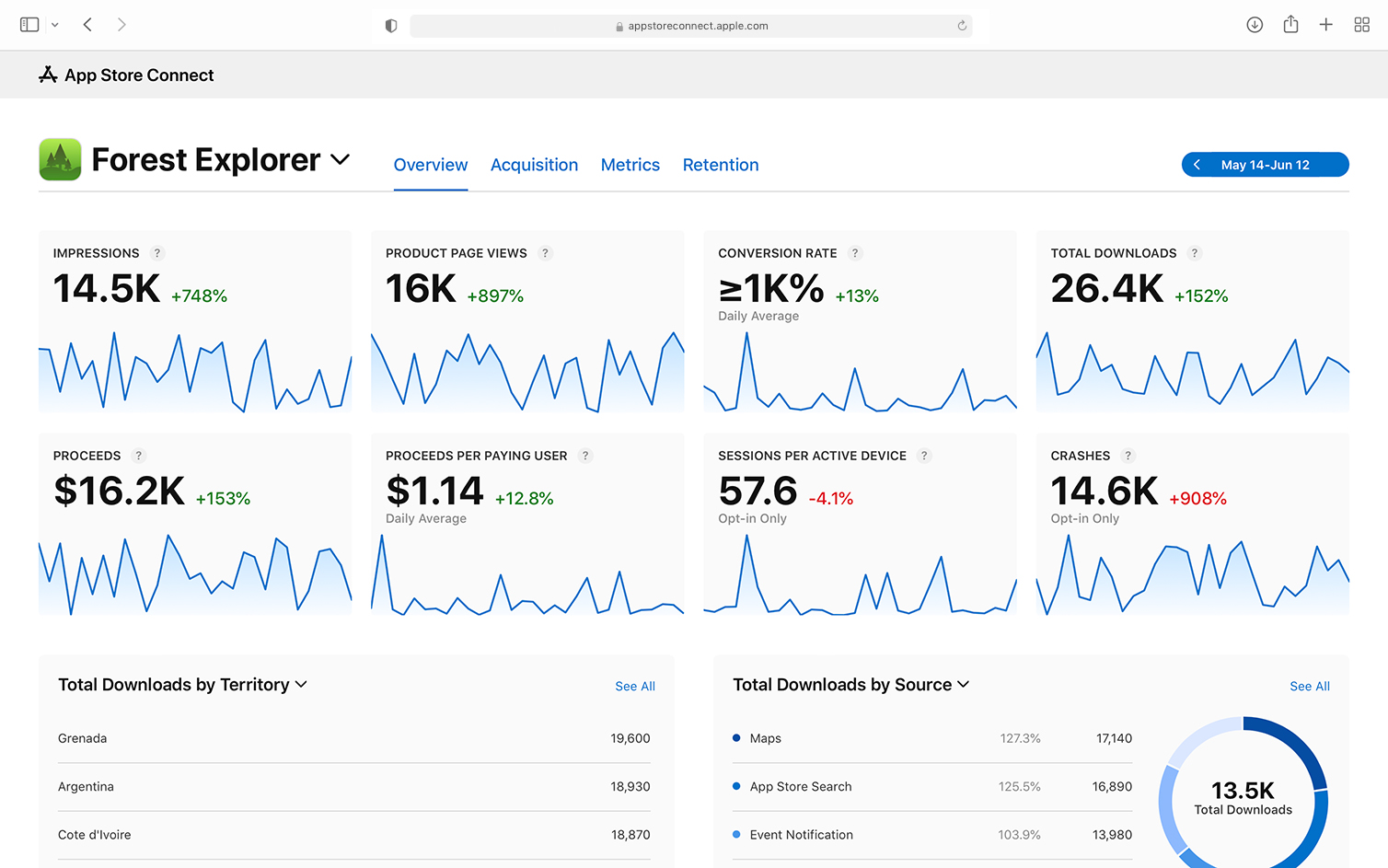Open the Total Downloads by Territory dropdown
The image size is (1388, 868).
301,685
